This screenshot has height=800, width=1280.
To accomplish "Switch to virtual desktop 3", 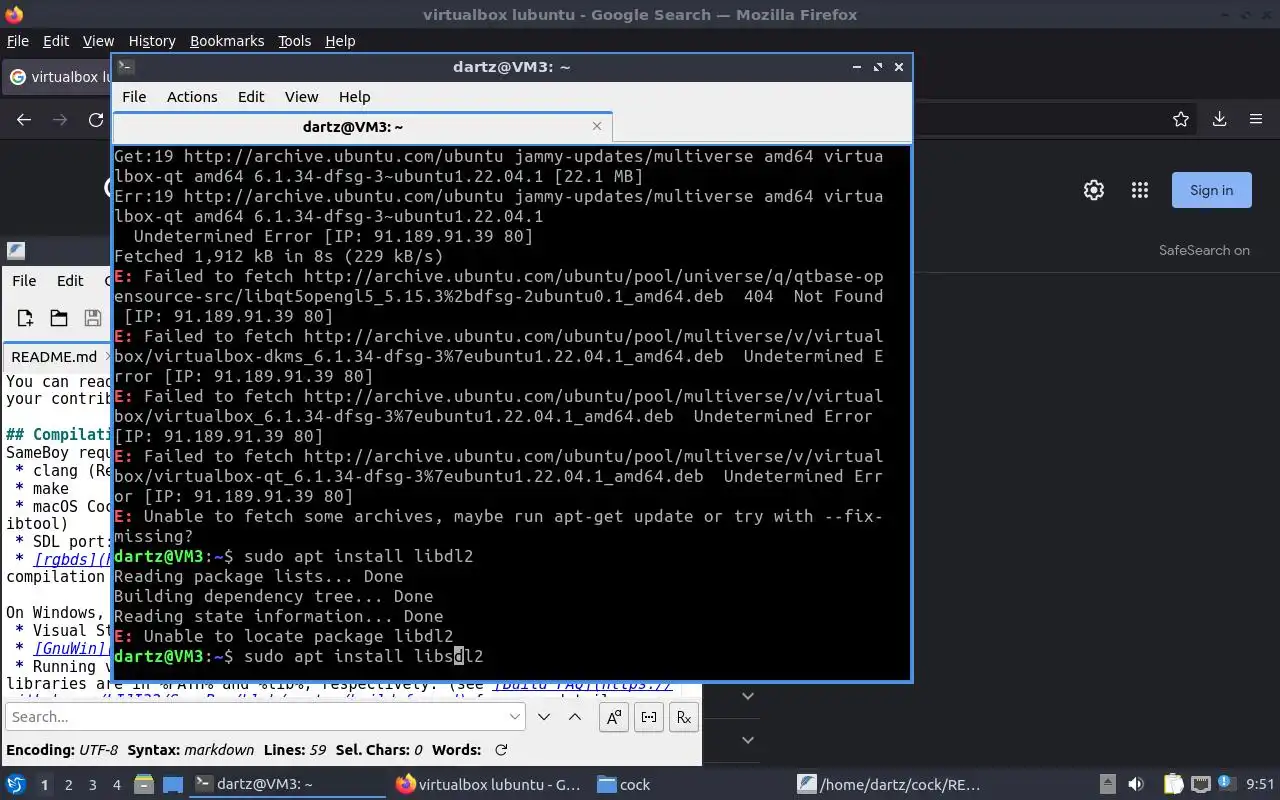I will 93,785.
